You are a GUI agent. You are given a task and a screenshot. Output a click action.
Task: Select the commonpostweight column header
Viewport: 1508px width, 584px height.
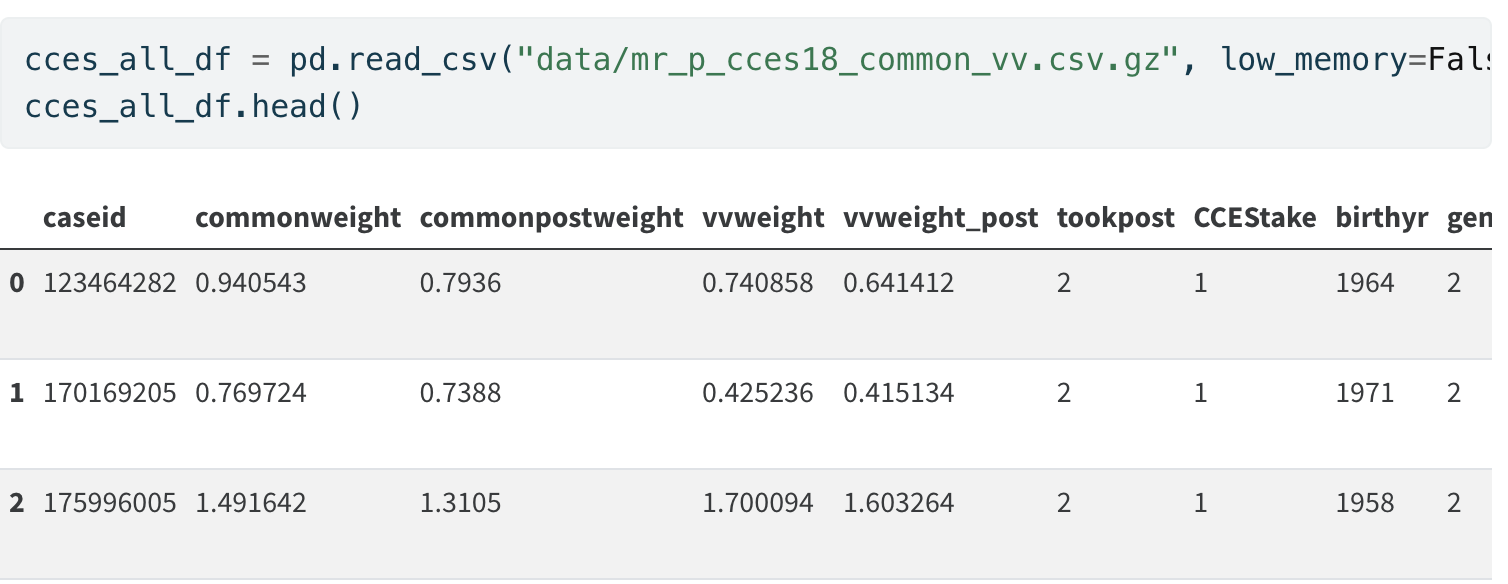tap(551, 218)
